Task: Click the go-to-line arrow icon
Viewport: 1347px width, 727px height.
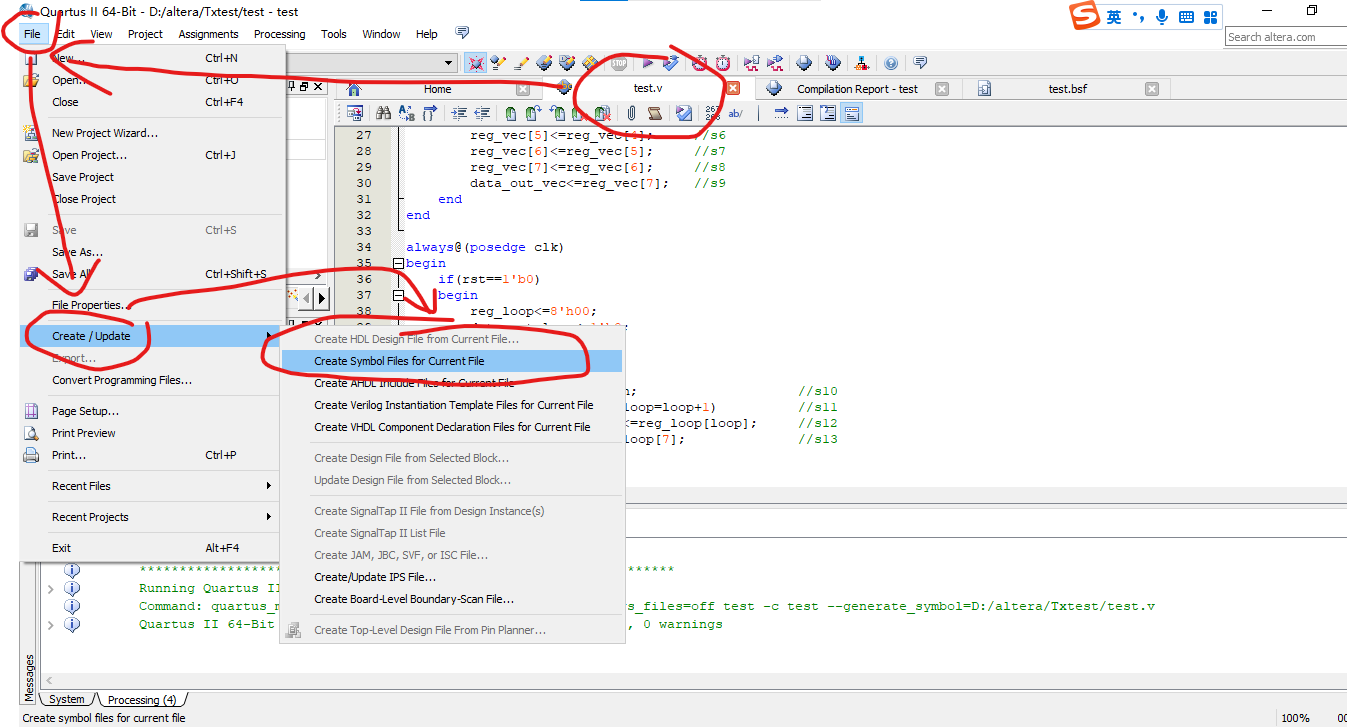Action: (x=781, y=113)
